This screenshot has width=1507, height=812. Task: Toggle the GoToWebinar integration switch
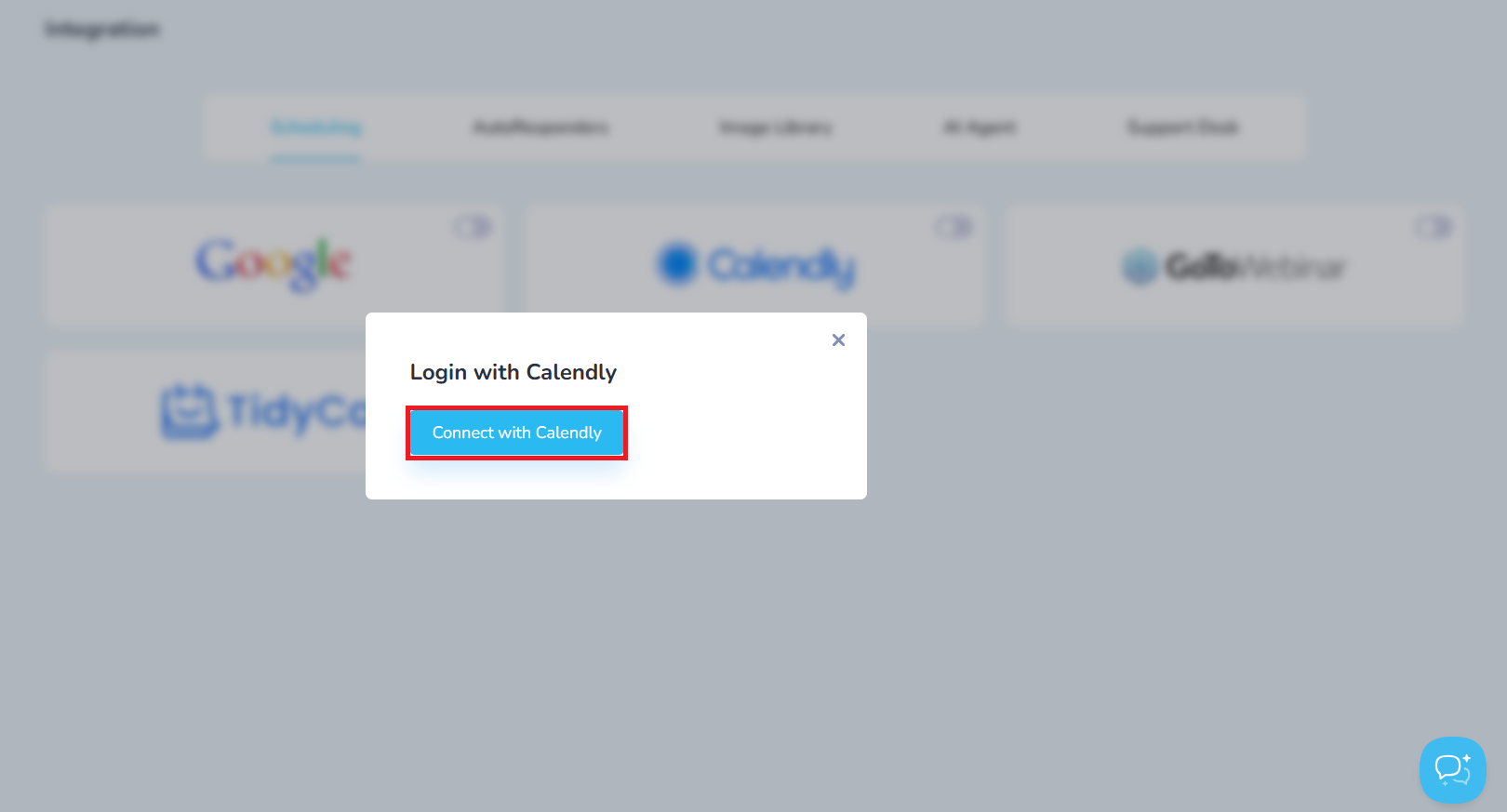click(1434, 227)
